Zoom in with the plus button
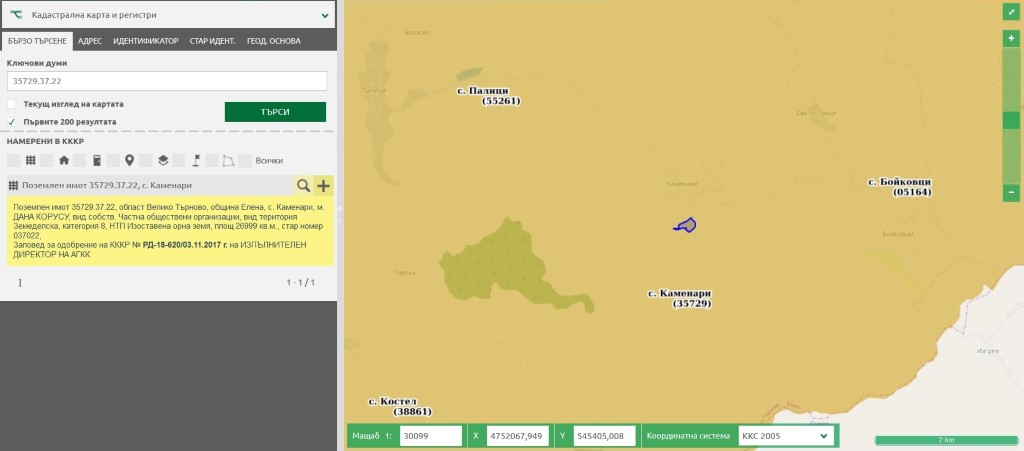1024x451 pixels. [x=1011, y=38]
